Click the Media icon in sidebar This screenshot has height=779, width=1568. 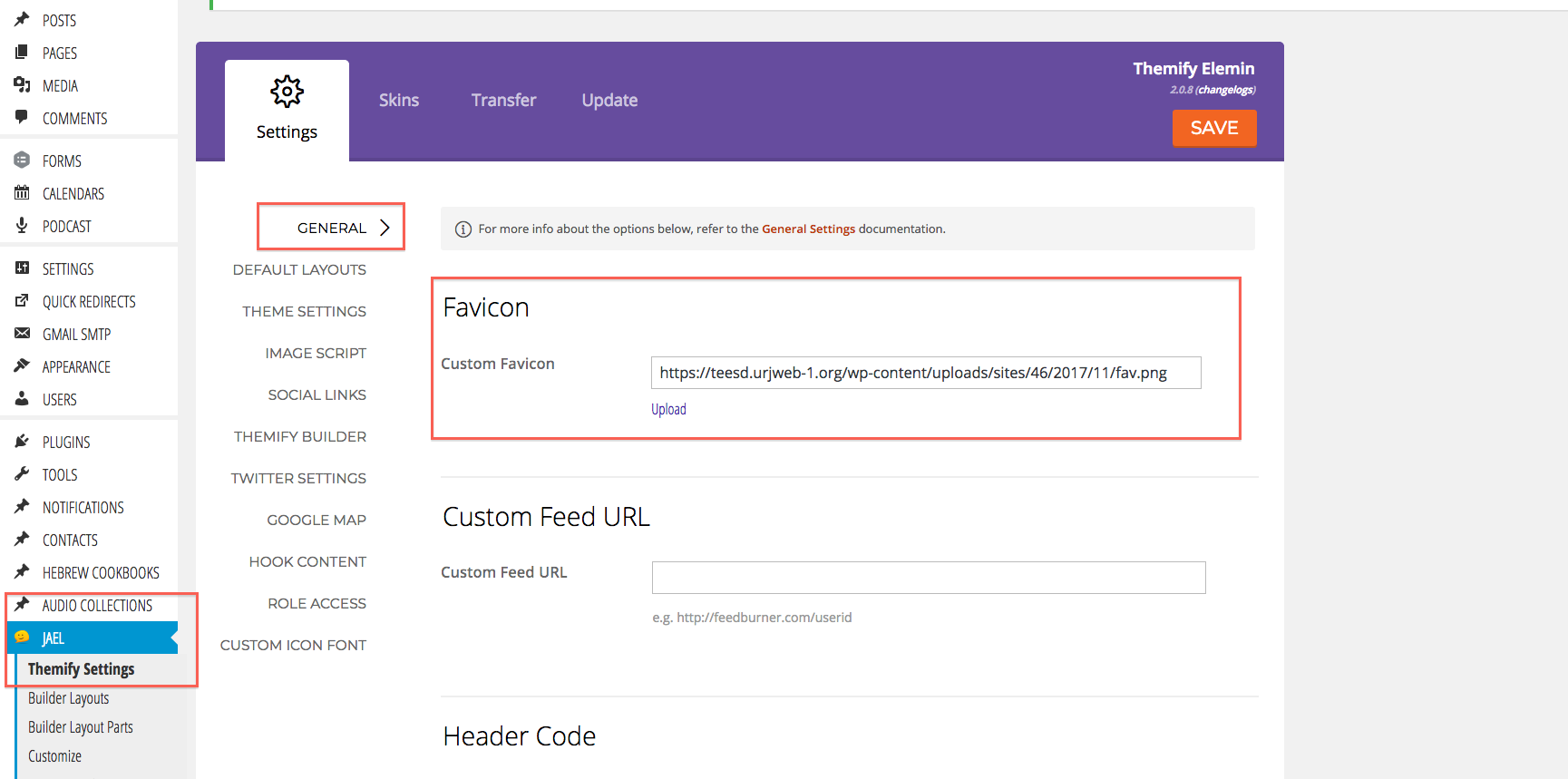[22, 85]
